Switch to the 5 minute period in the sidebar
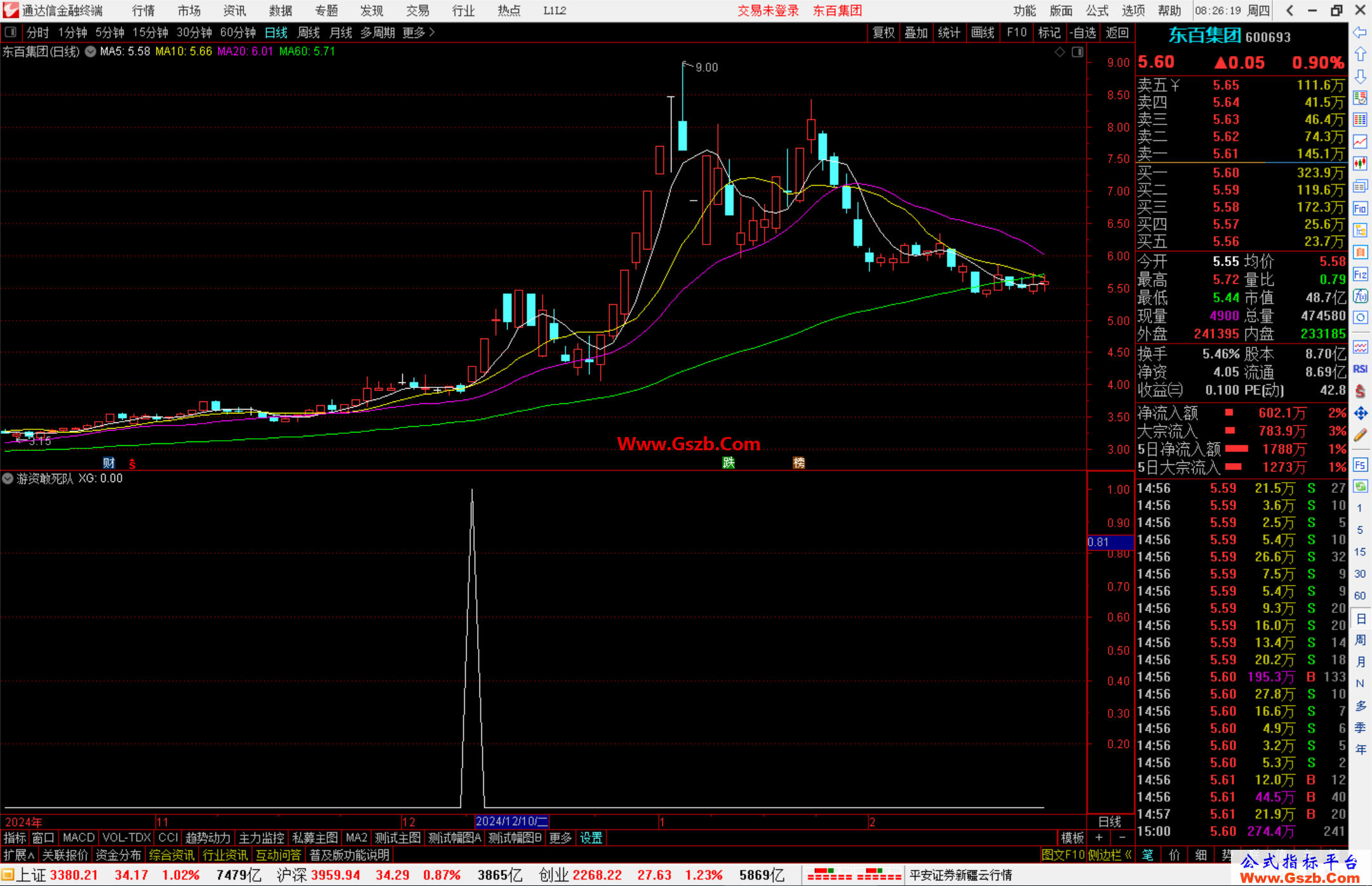 1360,530
